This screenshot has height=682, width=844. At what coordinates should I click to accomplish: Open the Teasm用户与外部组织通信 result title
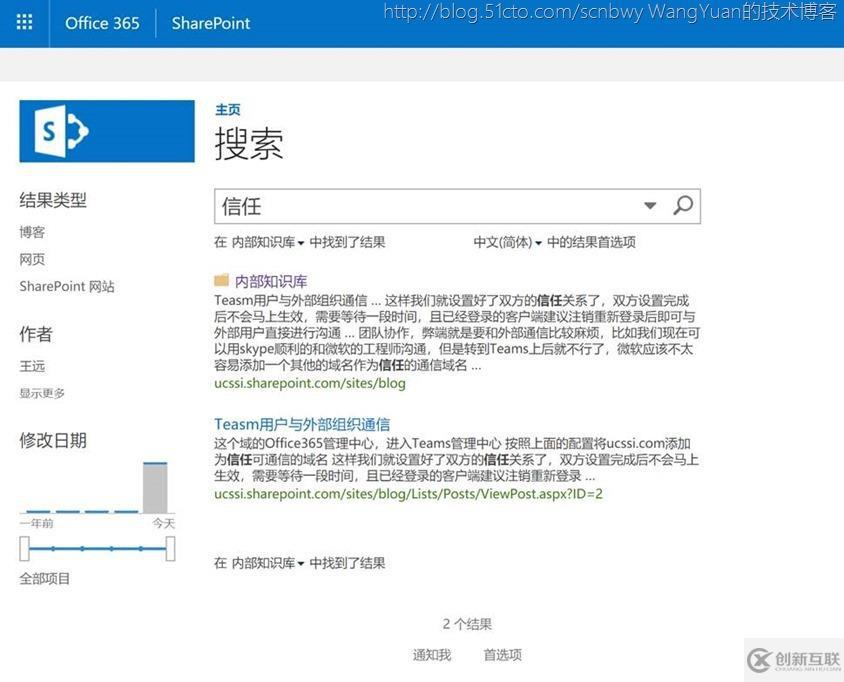tap(302, 424)
